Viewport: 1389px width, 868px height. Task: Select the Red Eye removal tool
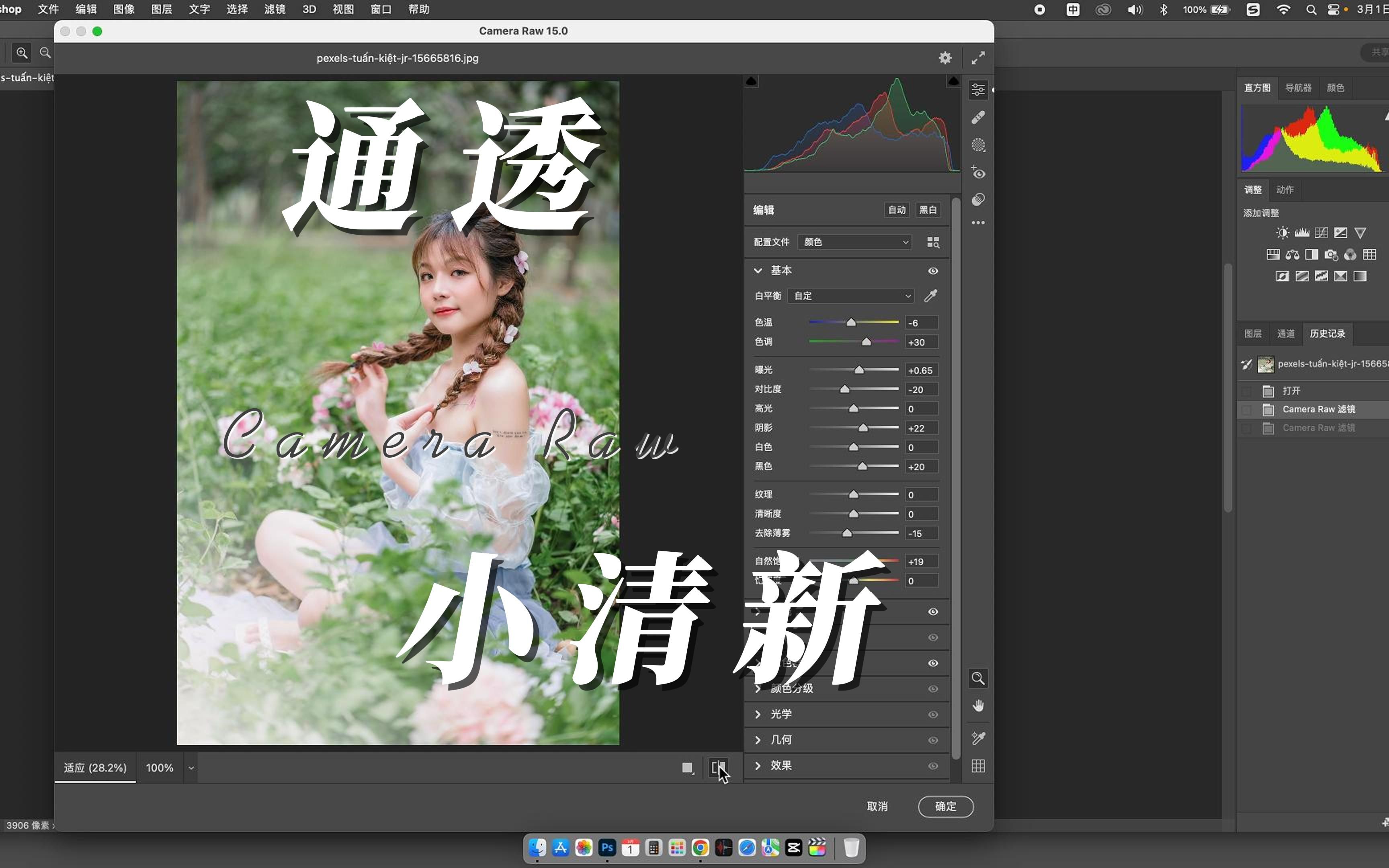point(979,173)
